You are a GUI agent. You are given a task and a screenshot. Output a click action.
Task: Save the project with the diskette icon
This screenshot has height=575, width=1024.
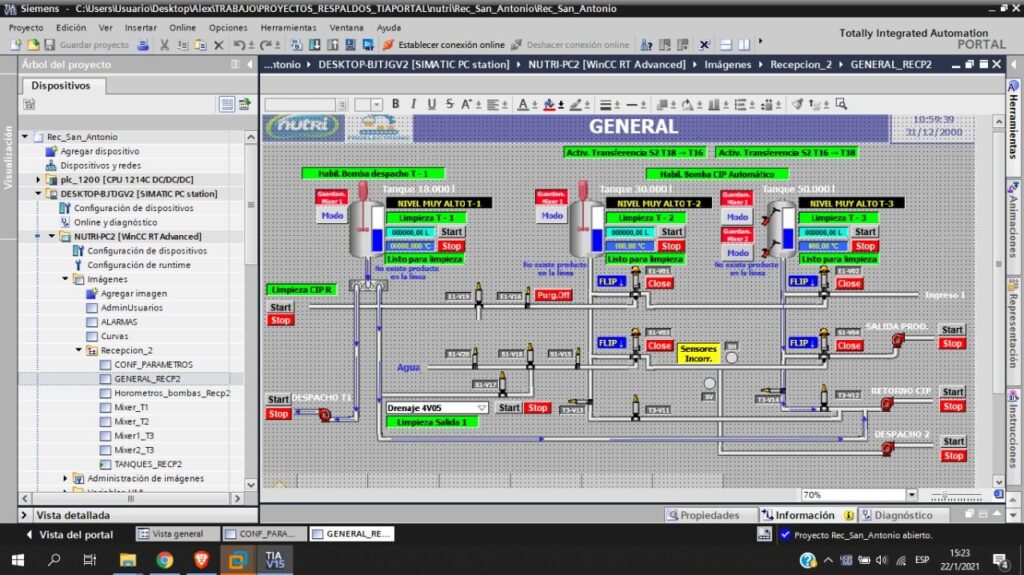click(x=49, y=45)
